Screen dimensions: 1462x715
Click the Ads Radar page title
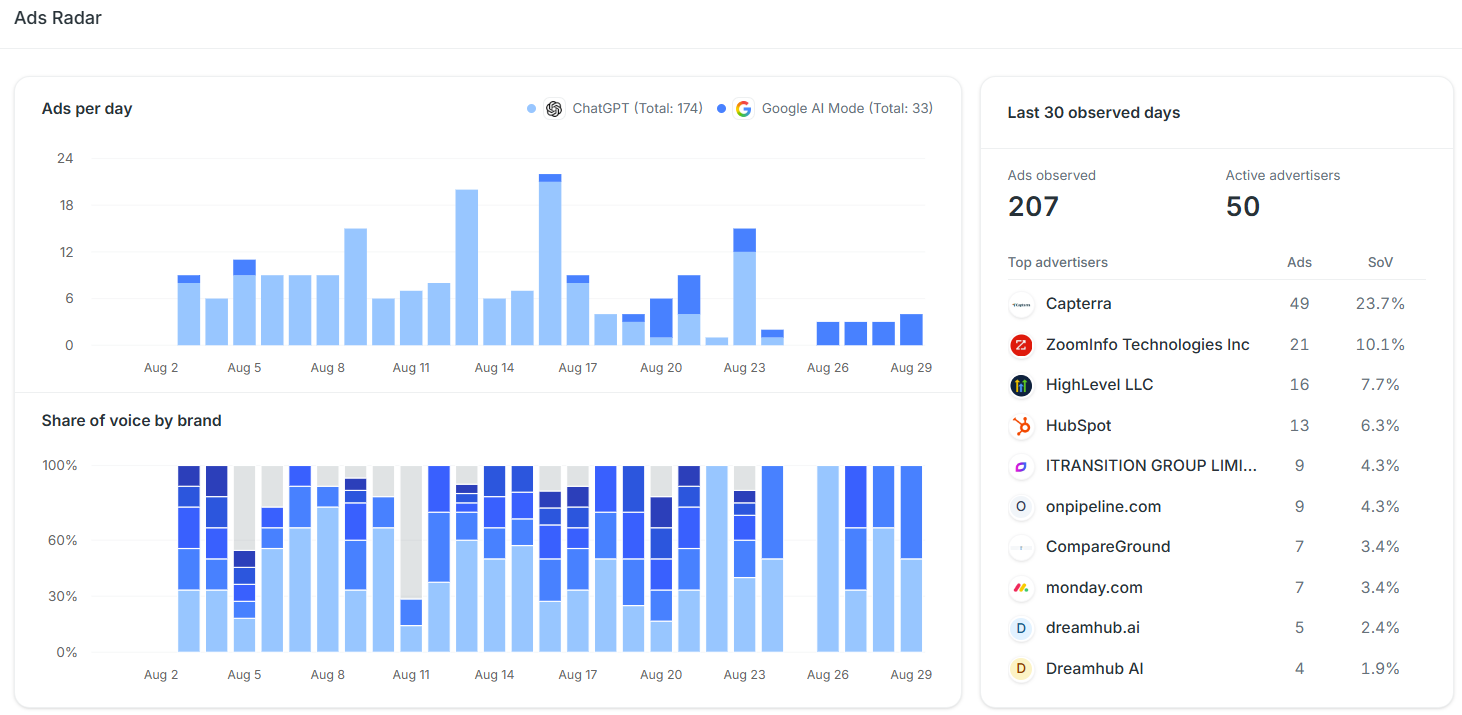point(58,18)
